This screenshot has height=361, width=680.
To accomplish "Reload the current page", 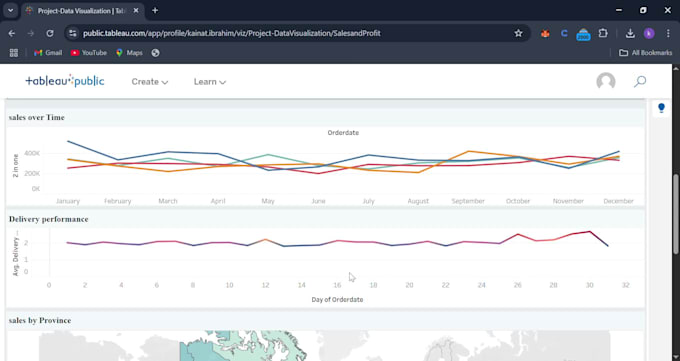I will pyautogui.click(x=50, y=33).
